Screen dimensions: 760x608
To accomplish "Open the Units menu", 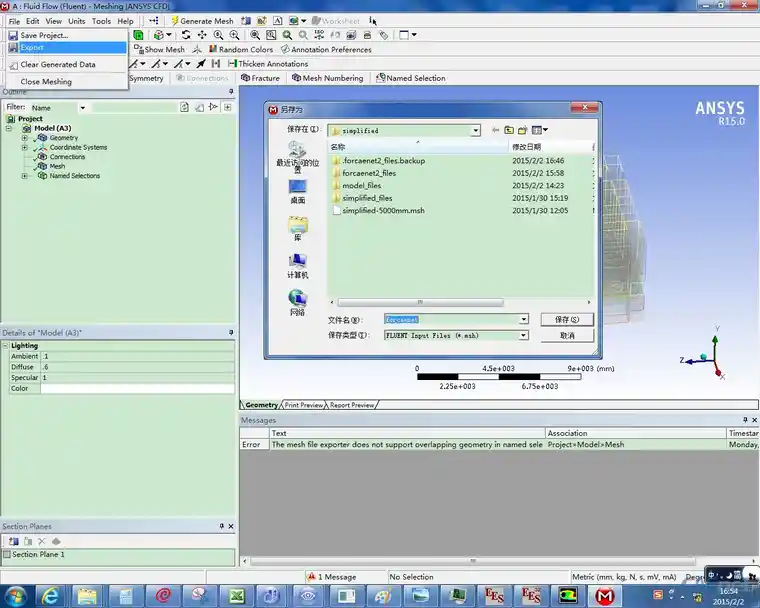I will pyautogui.click(x=77, y=21).
